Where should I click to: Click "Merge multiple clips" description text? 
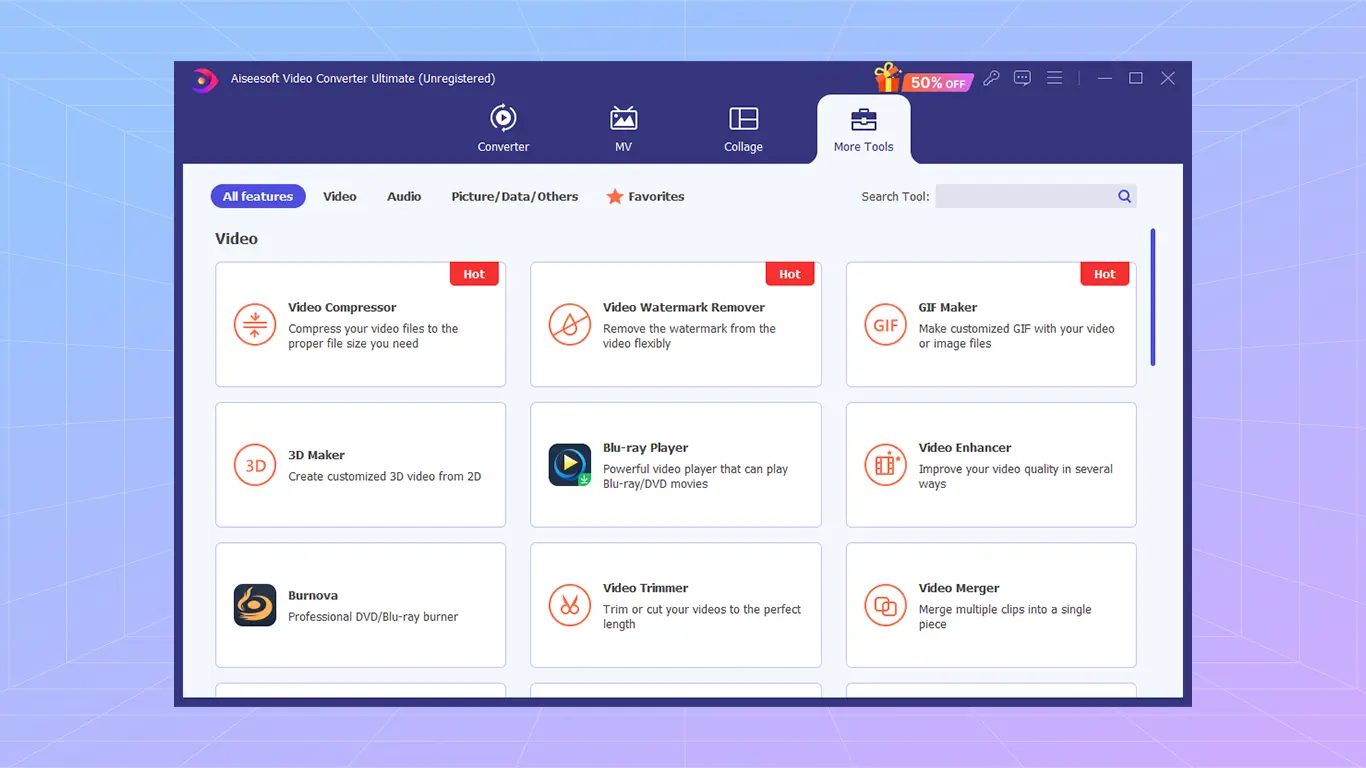[x=1005, y=617]
